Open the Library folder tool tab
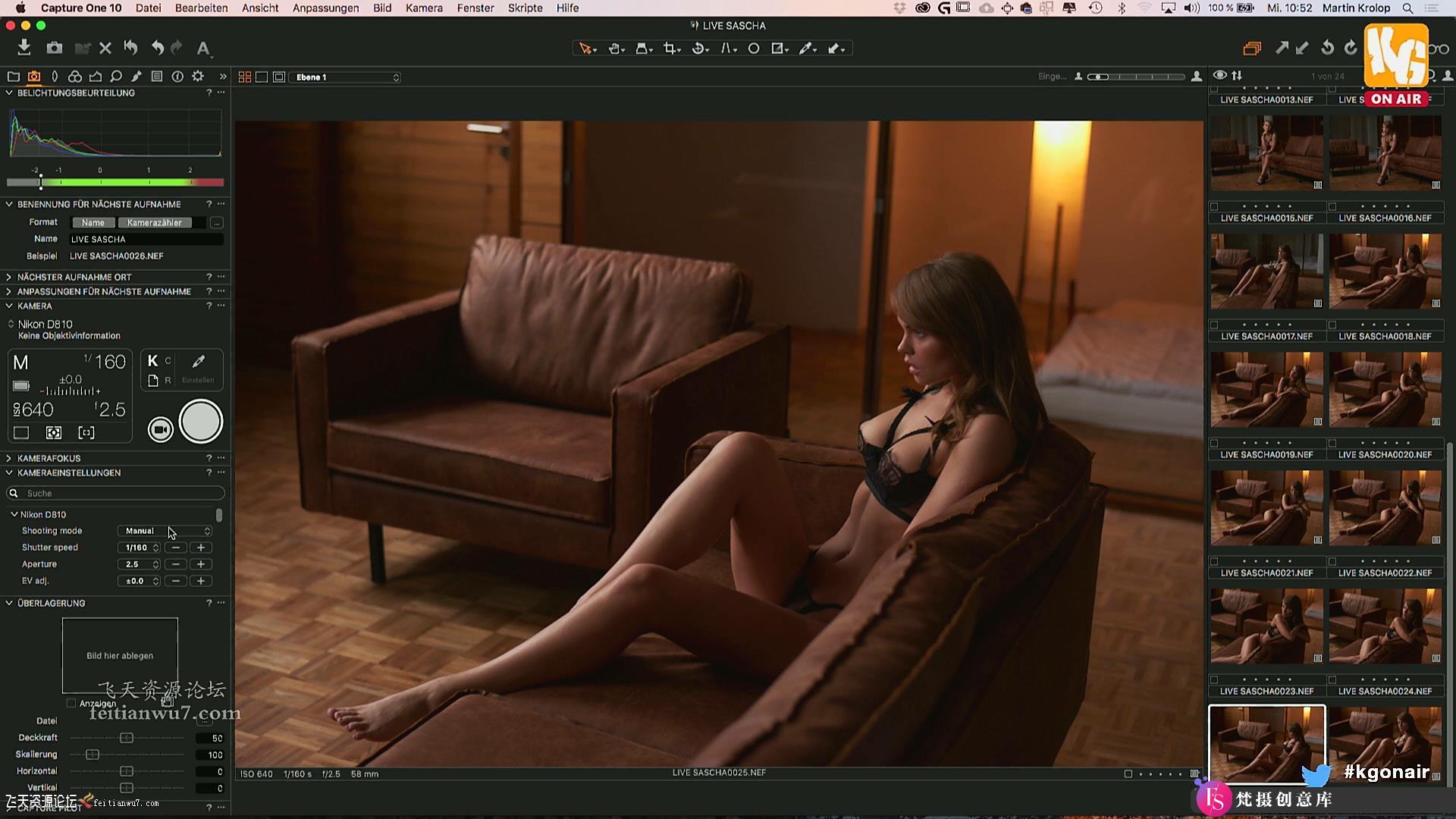The image size is (1456, 819). click(x=13, y=77)
